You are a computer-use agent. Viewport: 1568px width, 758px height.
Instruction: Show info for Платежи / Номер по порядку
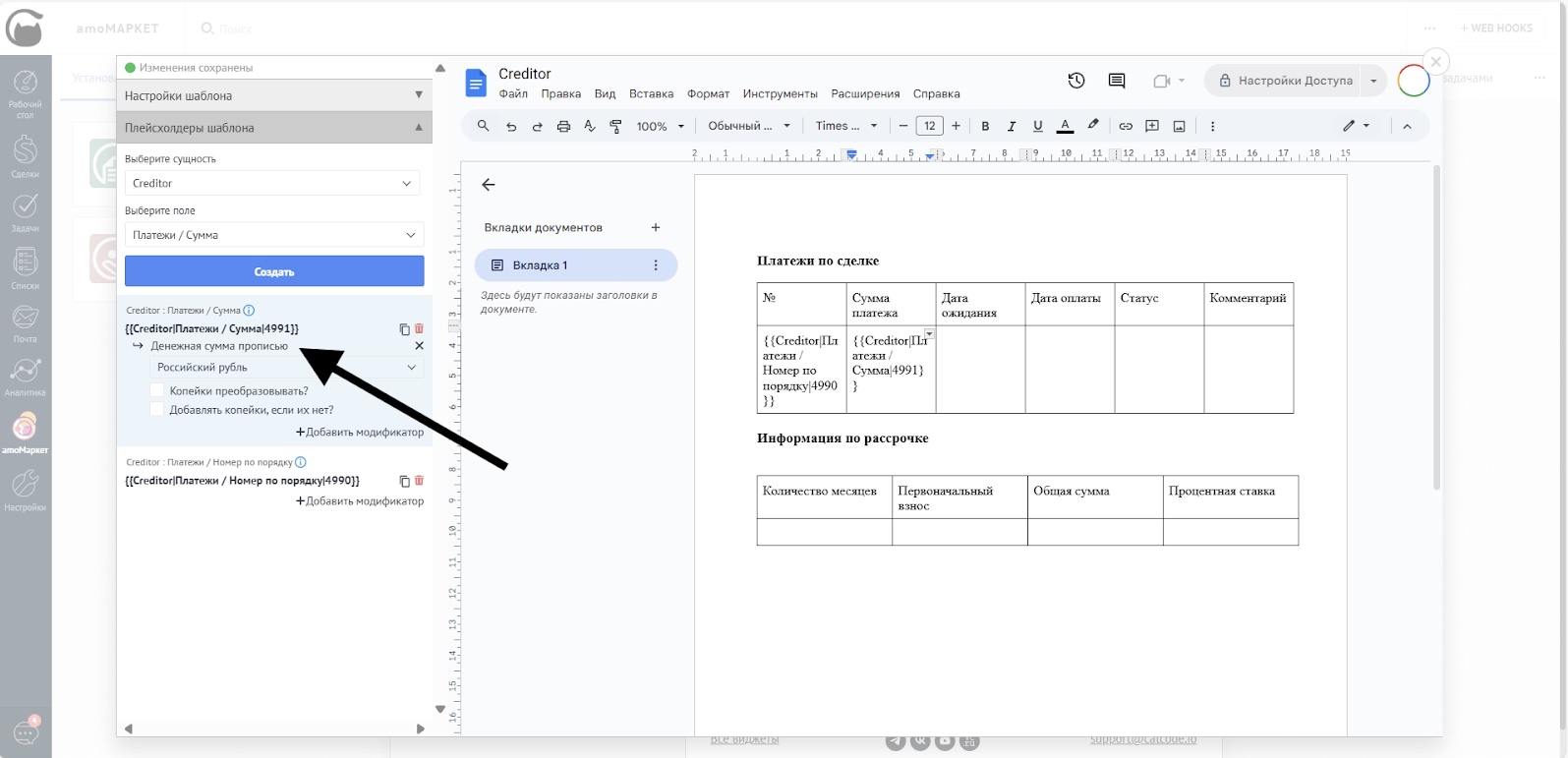pyautogui.click(x=301, y=462)
